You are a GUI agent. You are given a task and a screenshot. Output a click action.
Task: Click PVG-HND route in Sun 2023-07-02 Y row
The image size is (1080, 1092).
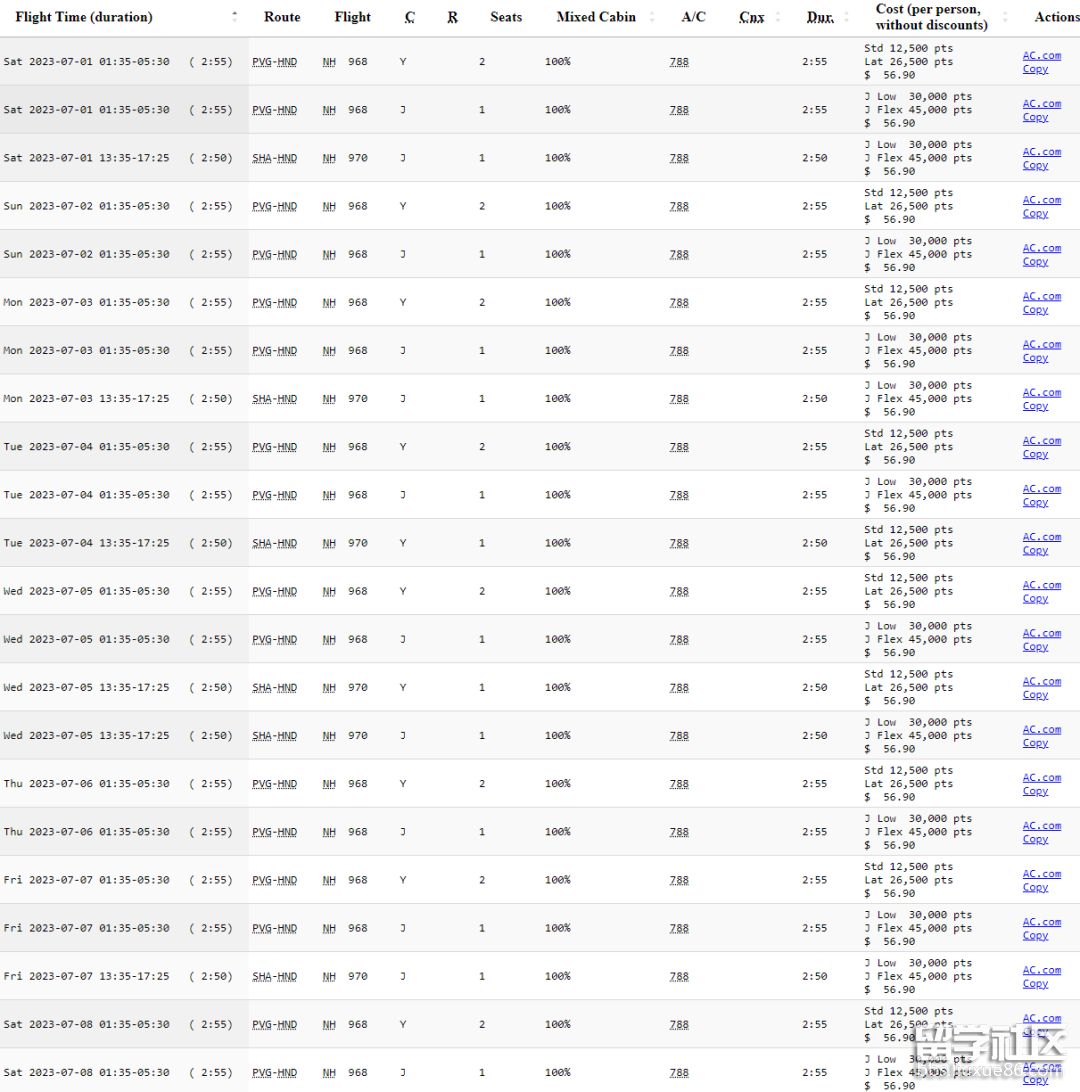pyautogui.click(x=274, y=206)
